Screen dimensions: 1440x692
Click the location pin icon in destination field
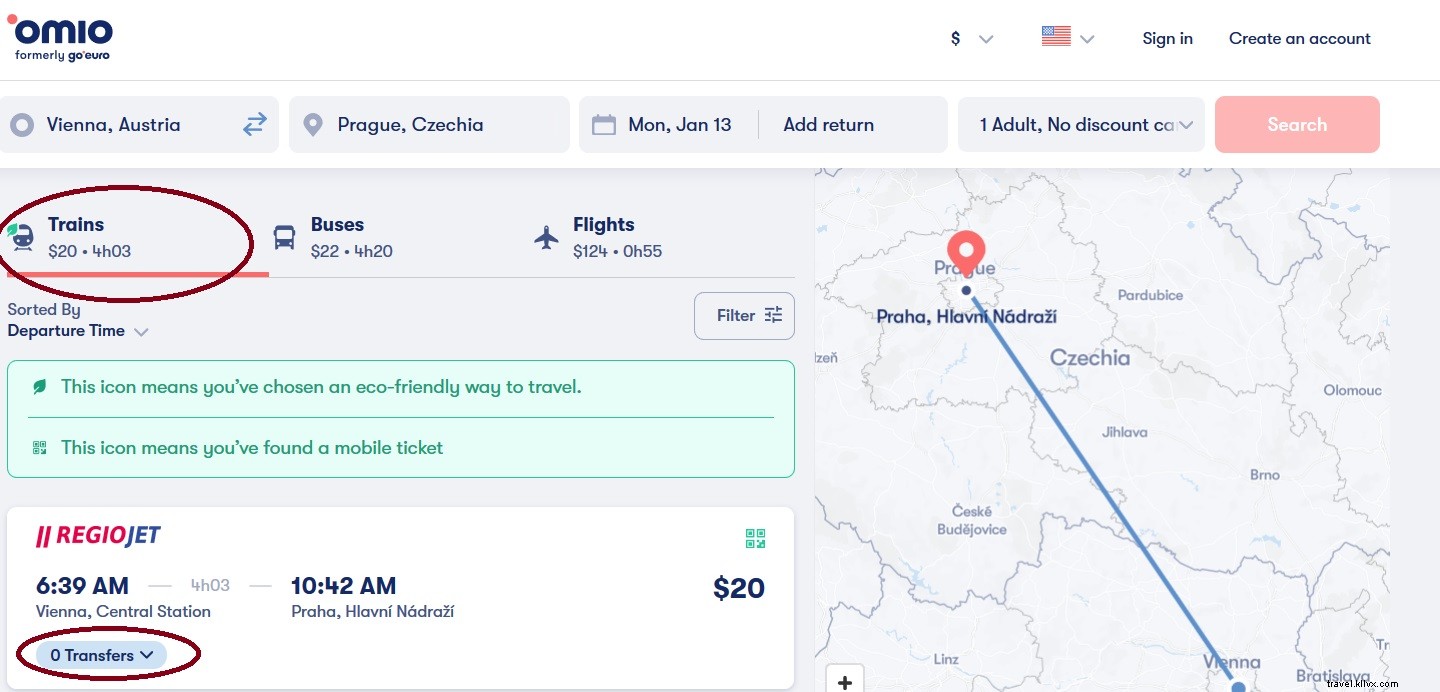pyautogui.click(x=312, y=124)
